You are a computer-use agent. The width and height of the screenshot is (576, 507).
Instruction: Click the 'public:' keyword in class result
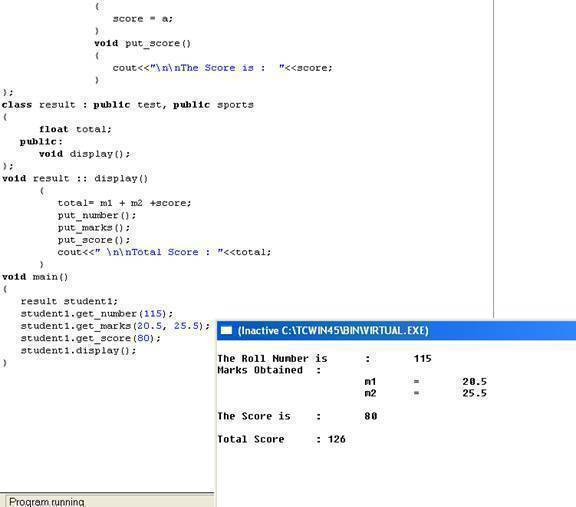pos(41,141)
